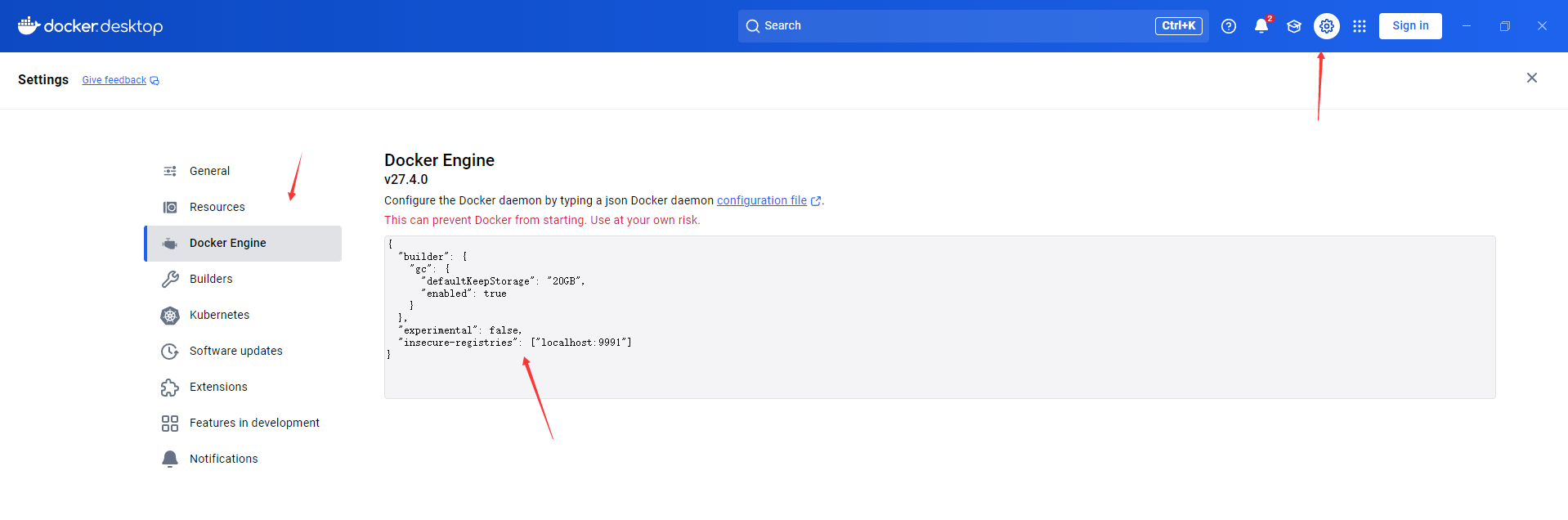Click the Ctrl+K shortcut badge
Image resolution: width=1568 pixels, height=520 pixels.
click(1179, 26)
